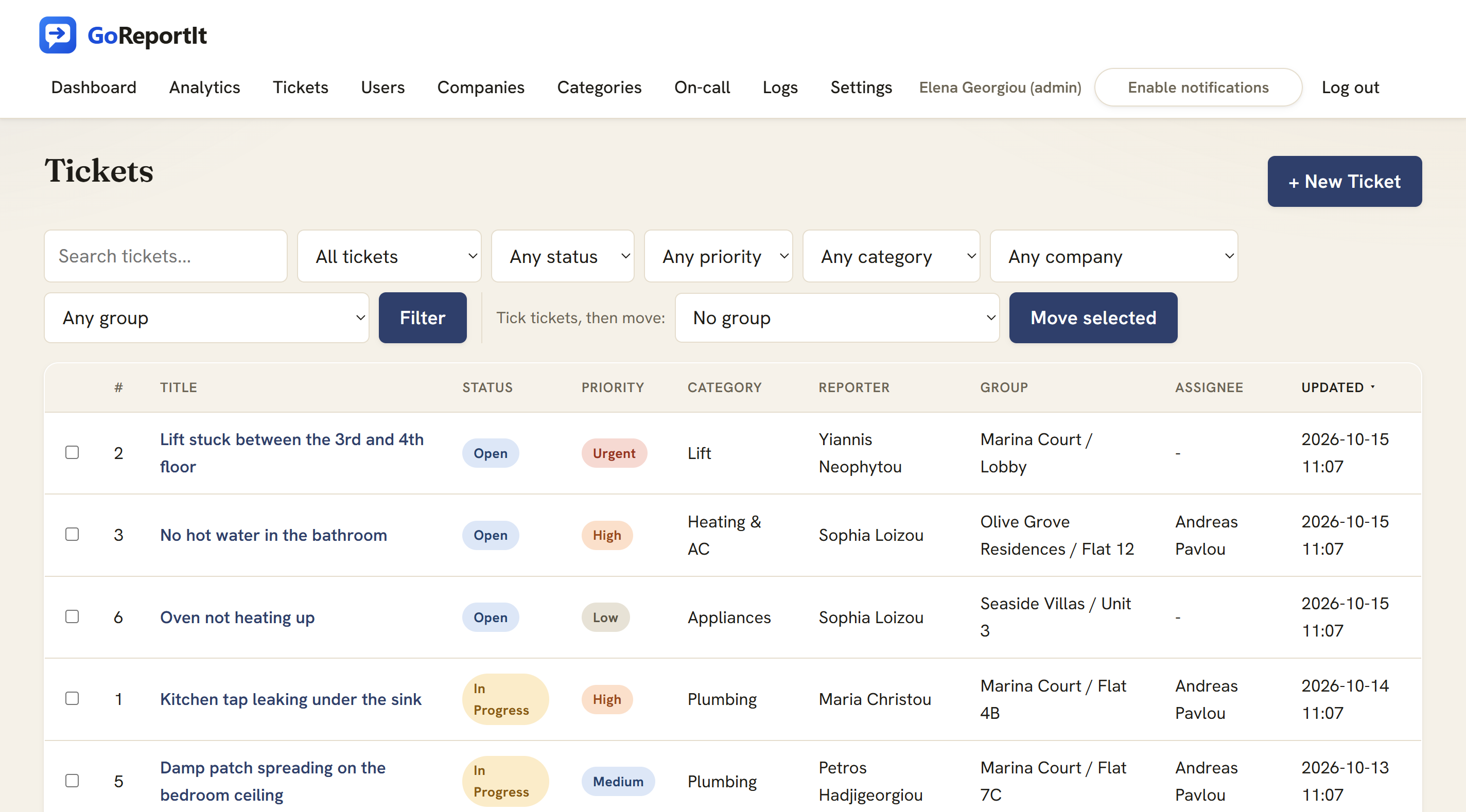The width and height of the screenshot is (1466, 812).
Task: Open Kitchen tap leaking under the sink
Action: pos(291,699)
